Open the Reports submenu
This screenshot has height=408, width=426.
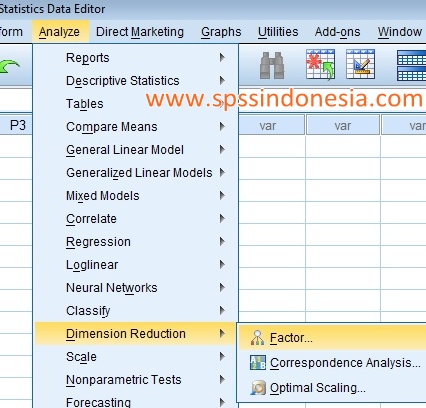coord(136,58)
